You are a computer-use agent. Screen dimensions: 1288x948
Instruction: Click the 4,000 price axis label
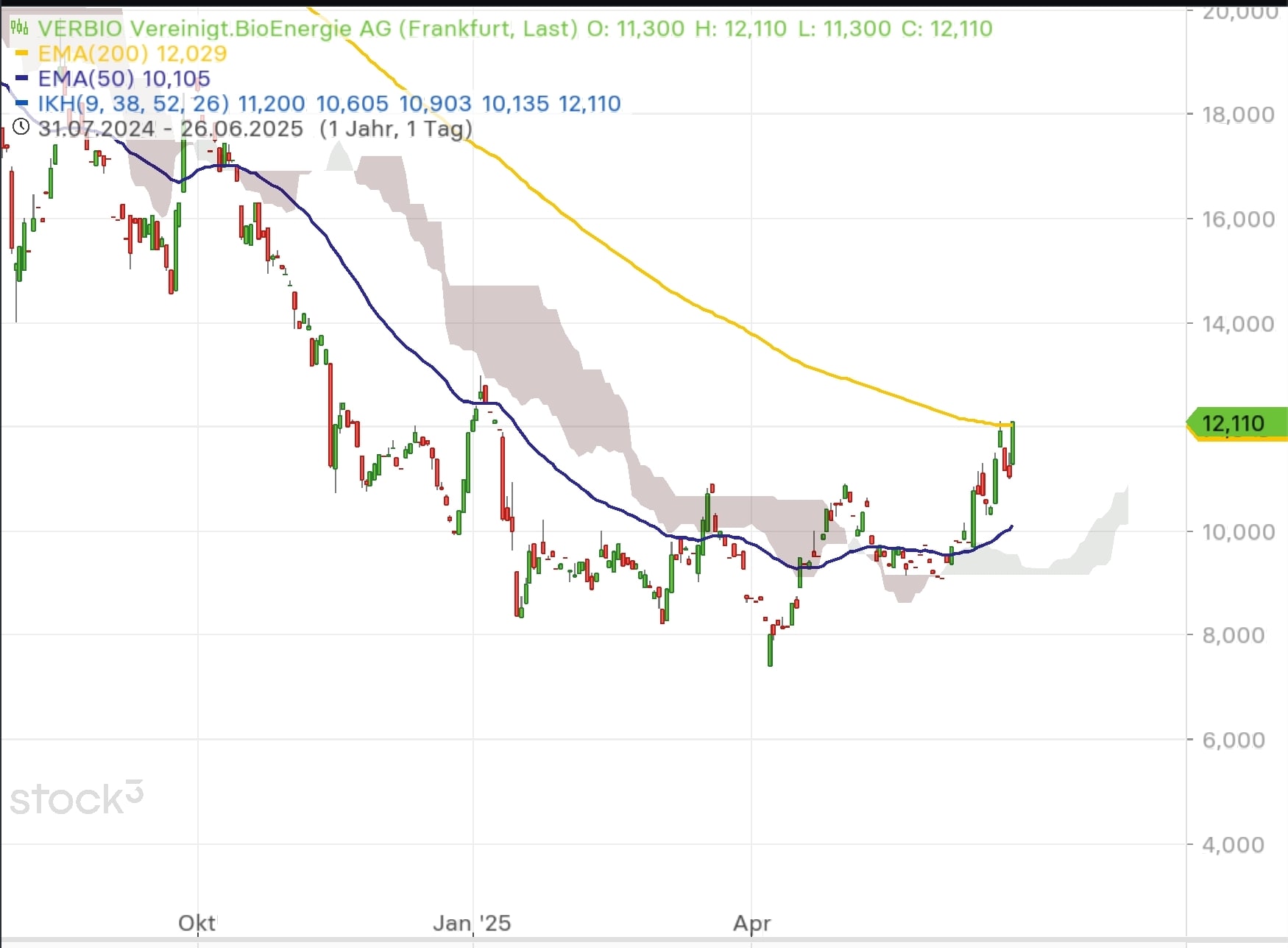[1234, 844]
